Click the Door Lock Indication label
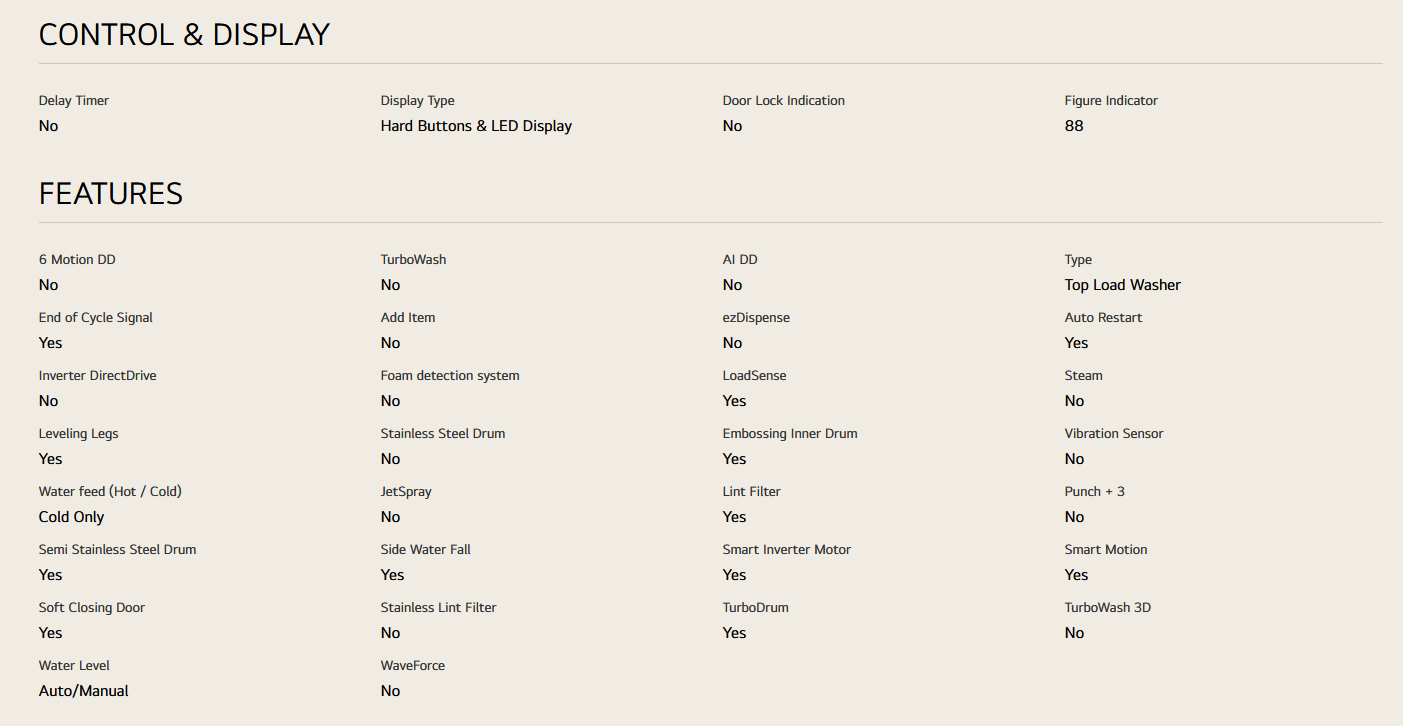 pyautogui.click(x=783, y=101)
